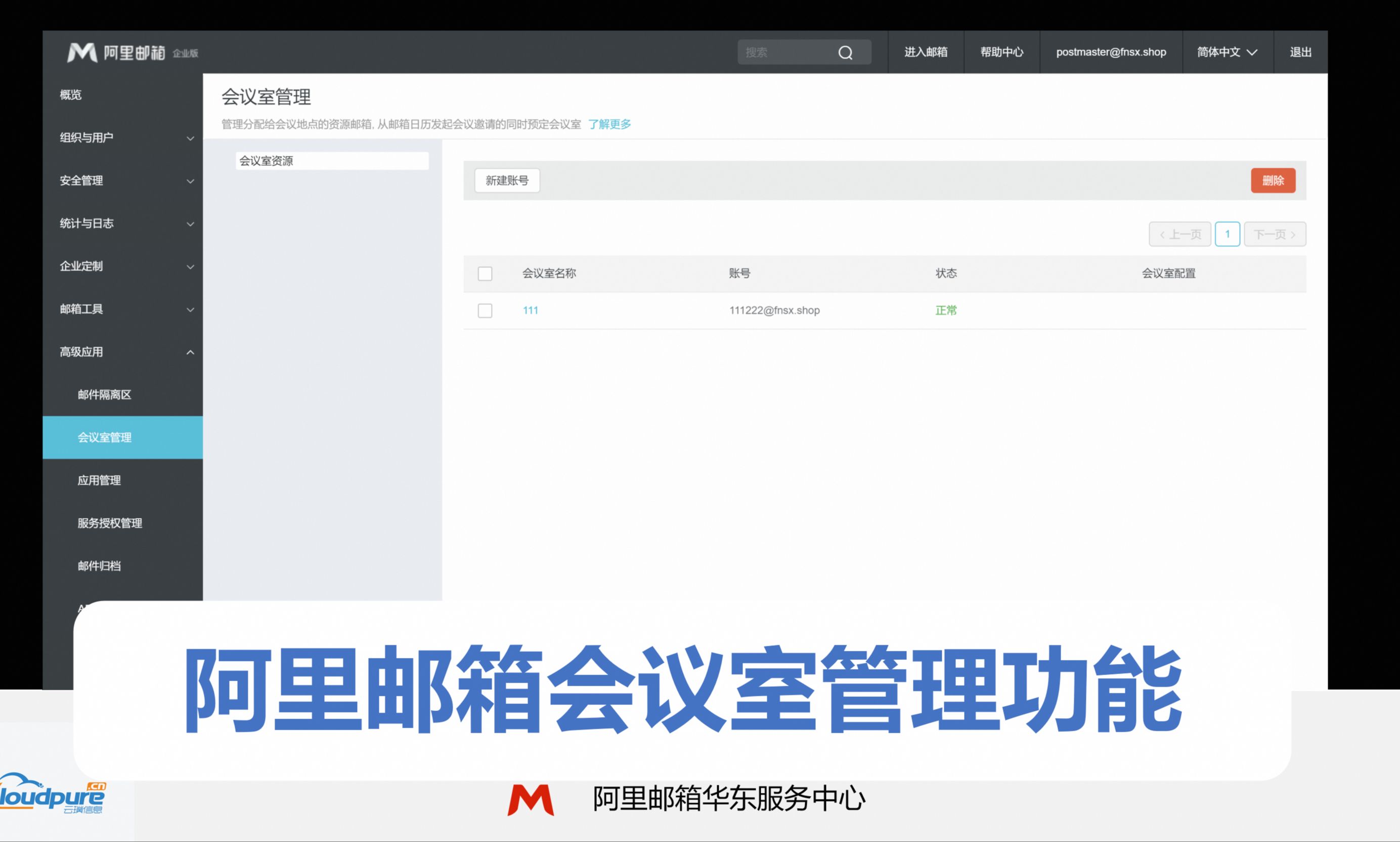Open the 了解更多 link
This screenshot has width=1400, height=842.
pos(609,124)
